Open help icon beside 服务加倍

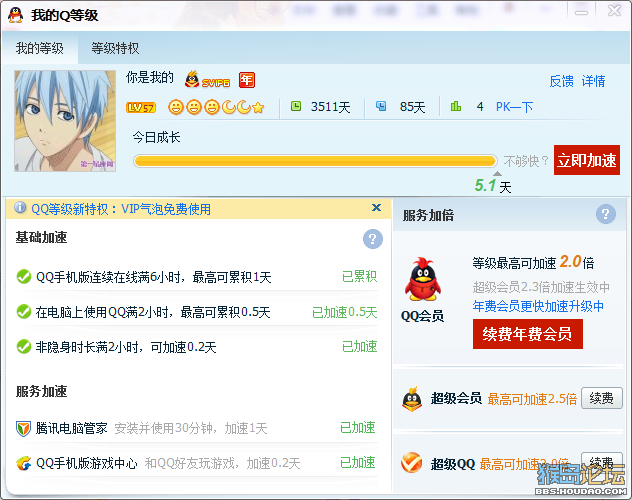pyautogui.click(x=606, y=214)
